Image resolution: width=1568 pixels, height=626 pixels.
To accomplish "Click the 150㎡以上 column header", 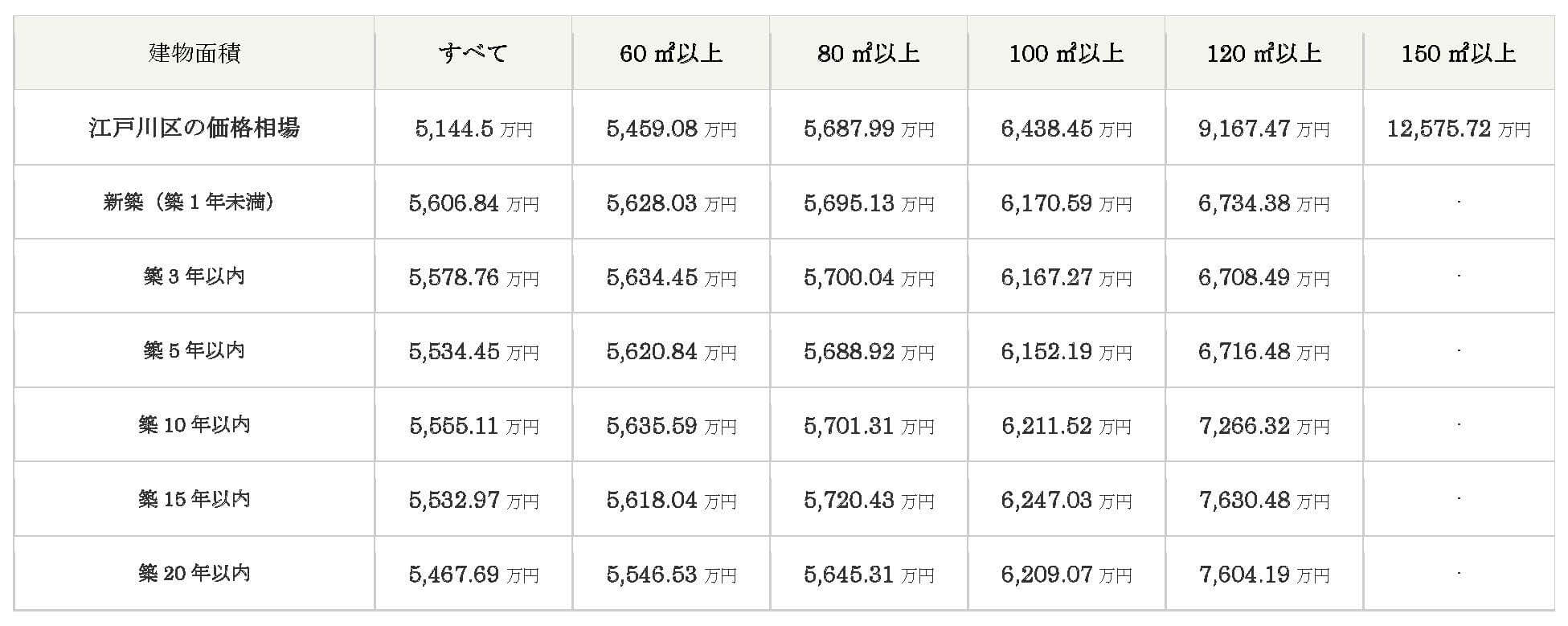I will point(1459,54).
